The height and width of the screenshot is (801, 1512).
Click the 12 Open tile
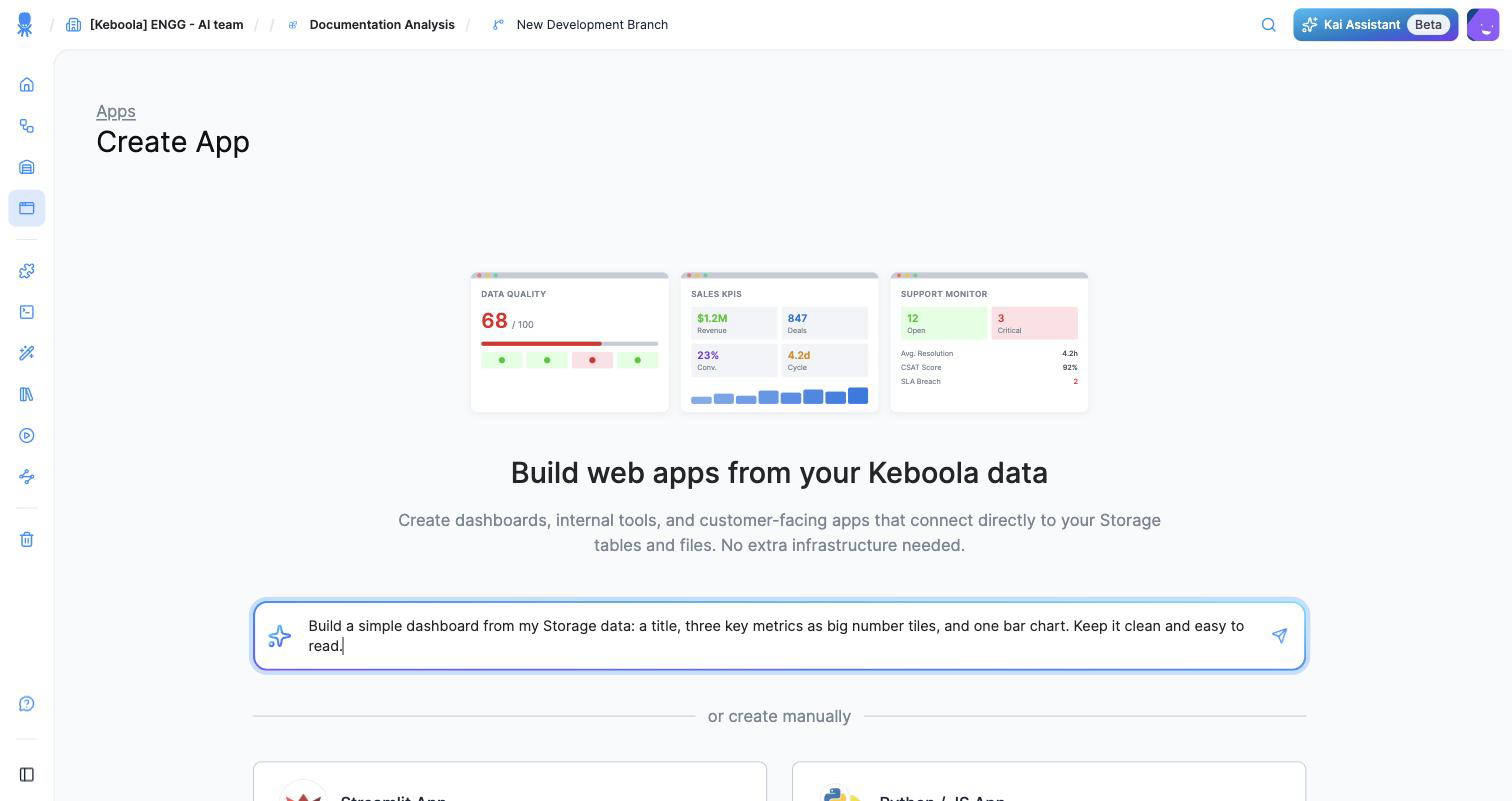pos(944,323)
